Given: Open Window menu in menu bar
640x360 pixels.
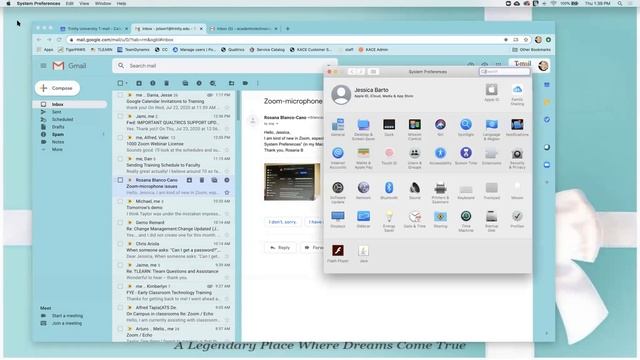Looking at the screenshot, I should pyautogui.click(x=103, y=3).
